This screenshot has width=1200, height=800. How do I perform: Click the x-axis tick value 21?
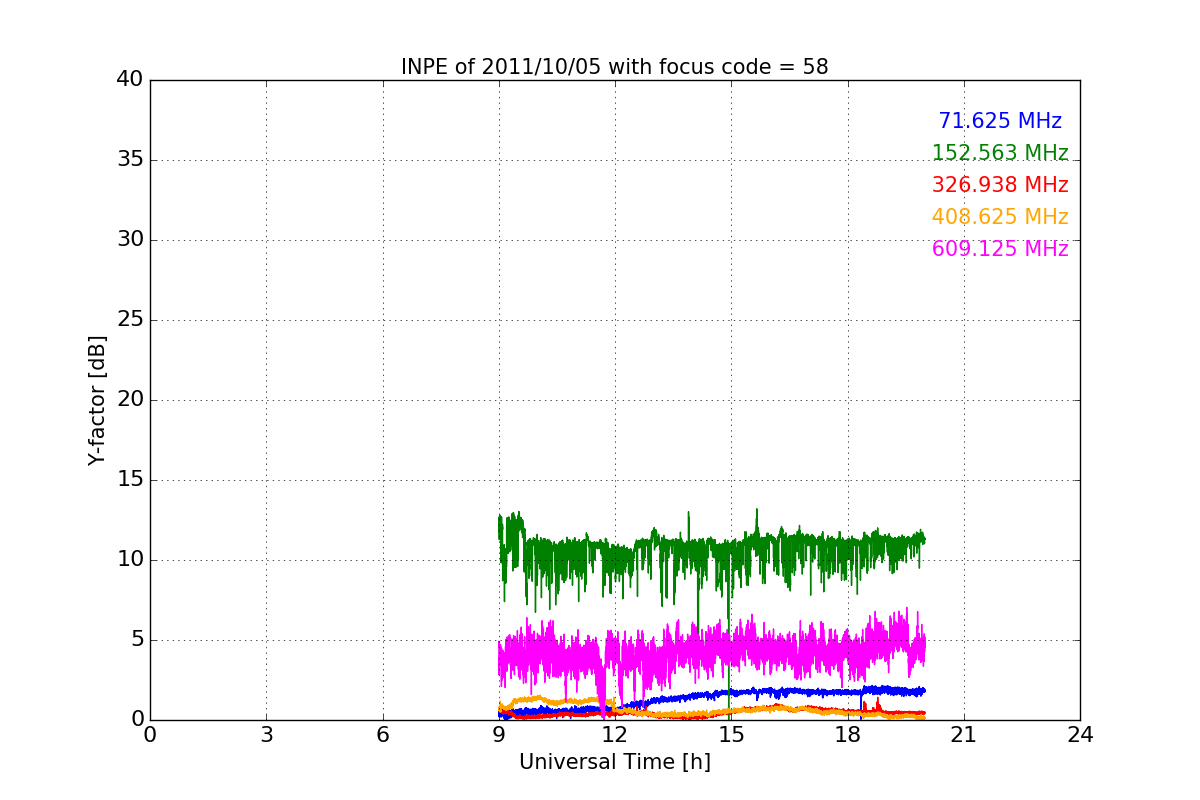[x=964, y=735]
